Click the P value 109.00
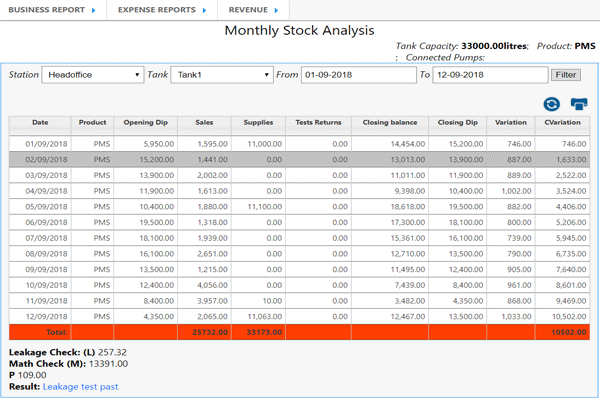Viewport: 600px width, 400px height. click(x=32, y=375)
